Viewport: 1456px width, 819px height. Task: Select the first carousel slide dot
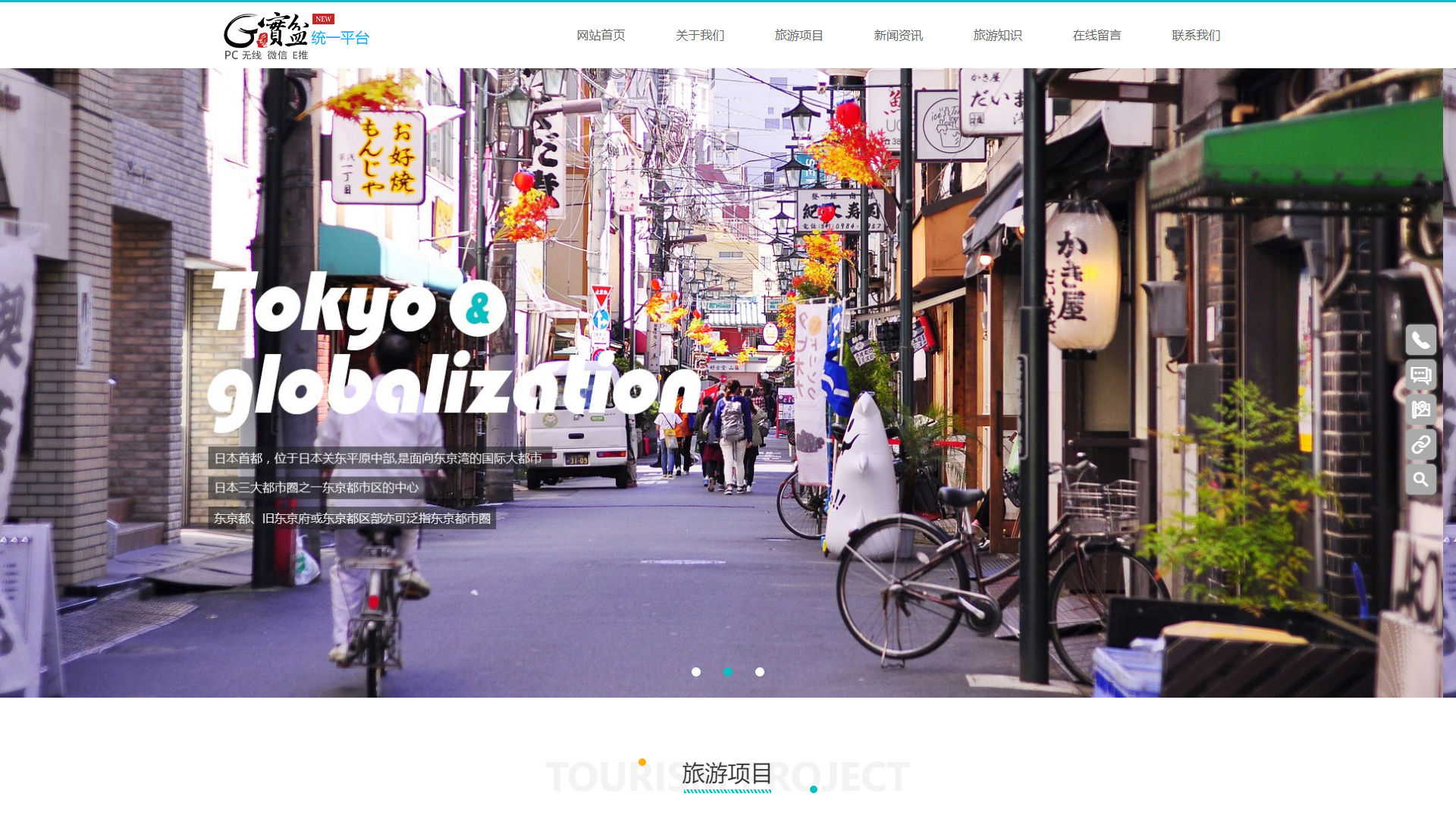(x=696, y=672)
